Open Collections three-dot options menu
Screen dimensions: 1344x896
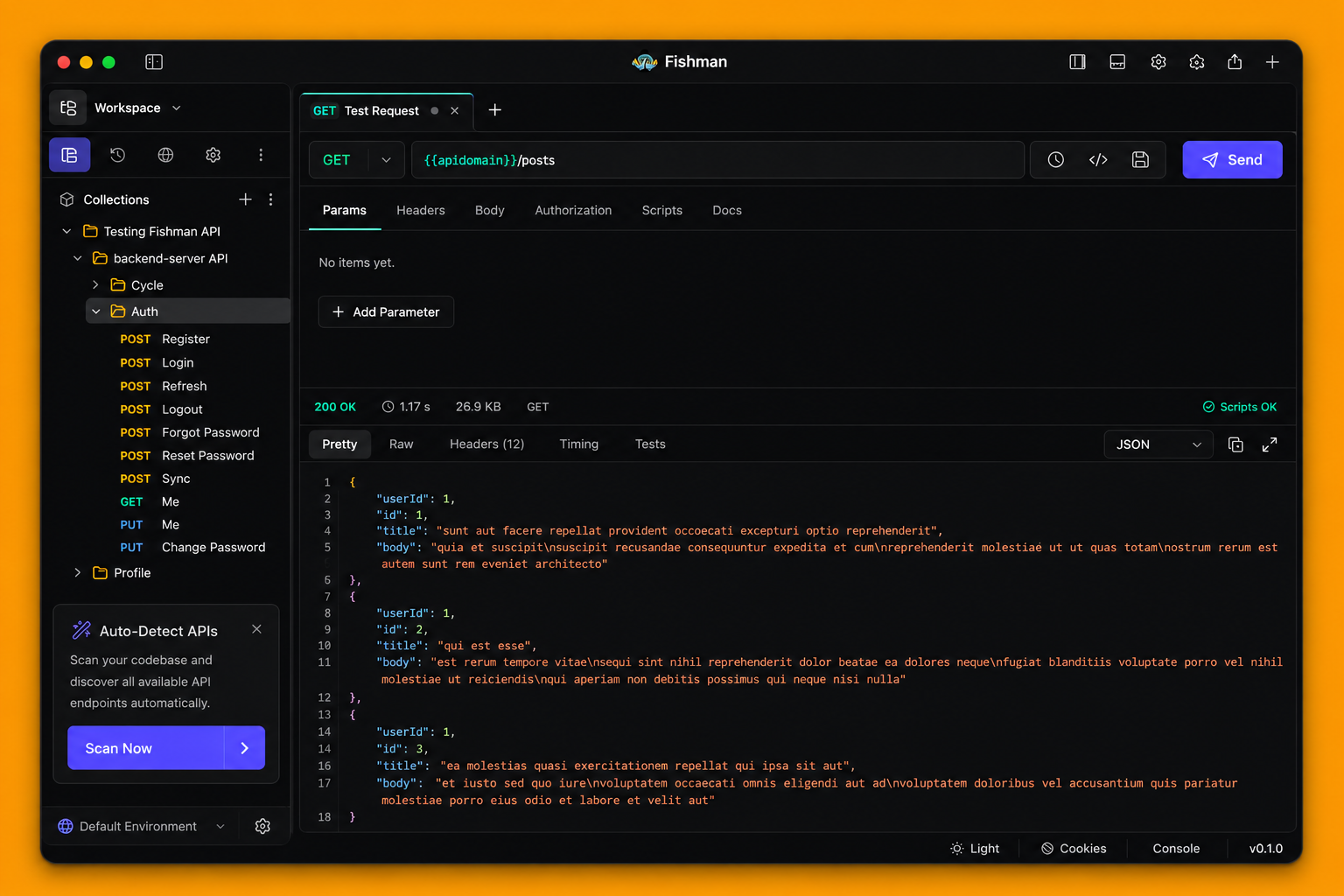pyautogui.click(x=271, y=199)
